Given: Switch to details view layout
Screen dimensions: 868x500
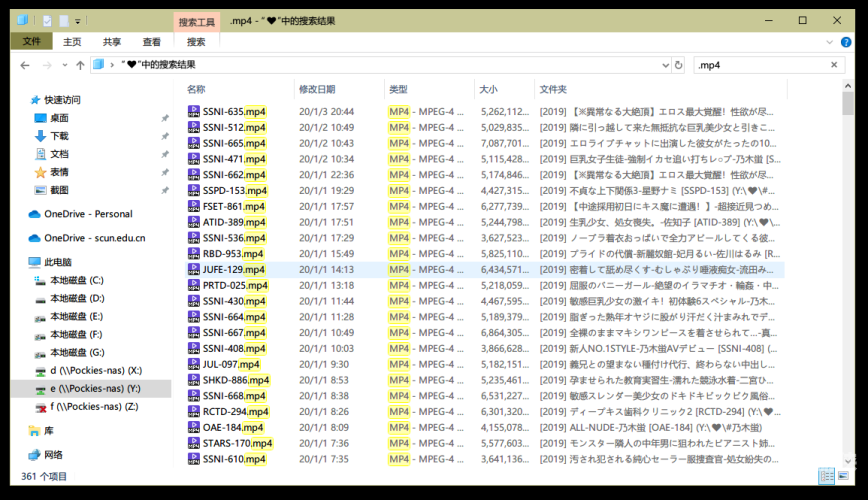Looking at the screenshot, I should [826, 476].
